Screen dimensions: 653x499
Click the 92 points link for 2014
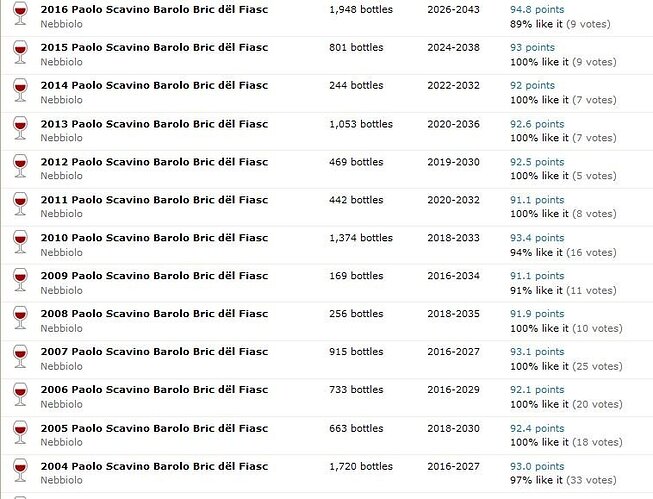point(532,85)
